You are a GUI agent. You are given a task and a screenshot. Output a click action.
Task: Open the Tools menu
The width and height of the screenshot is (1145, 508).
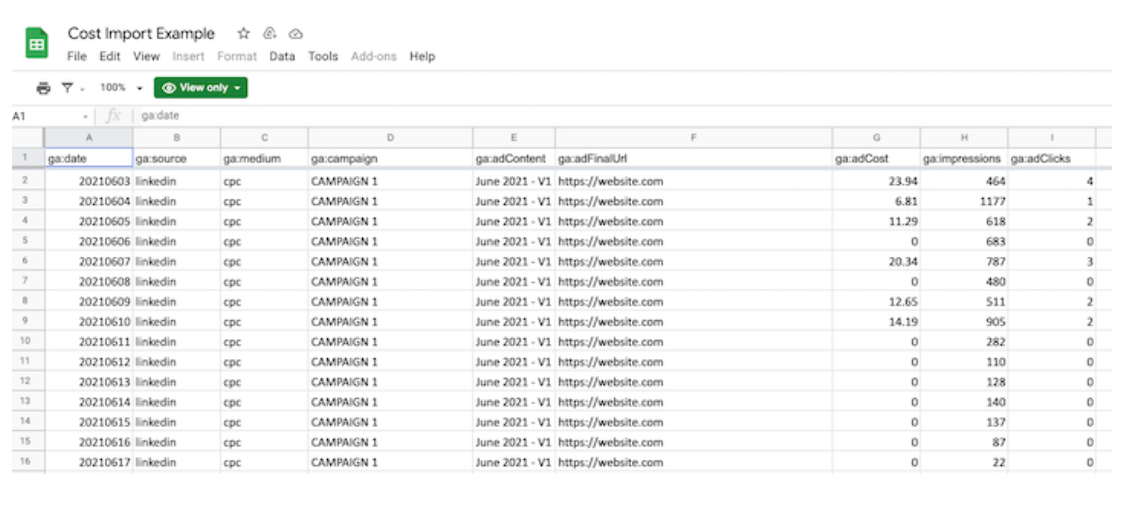(x=323, y=57)
